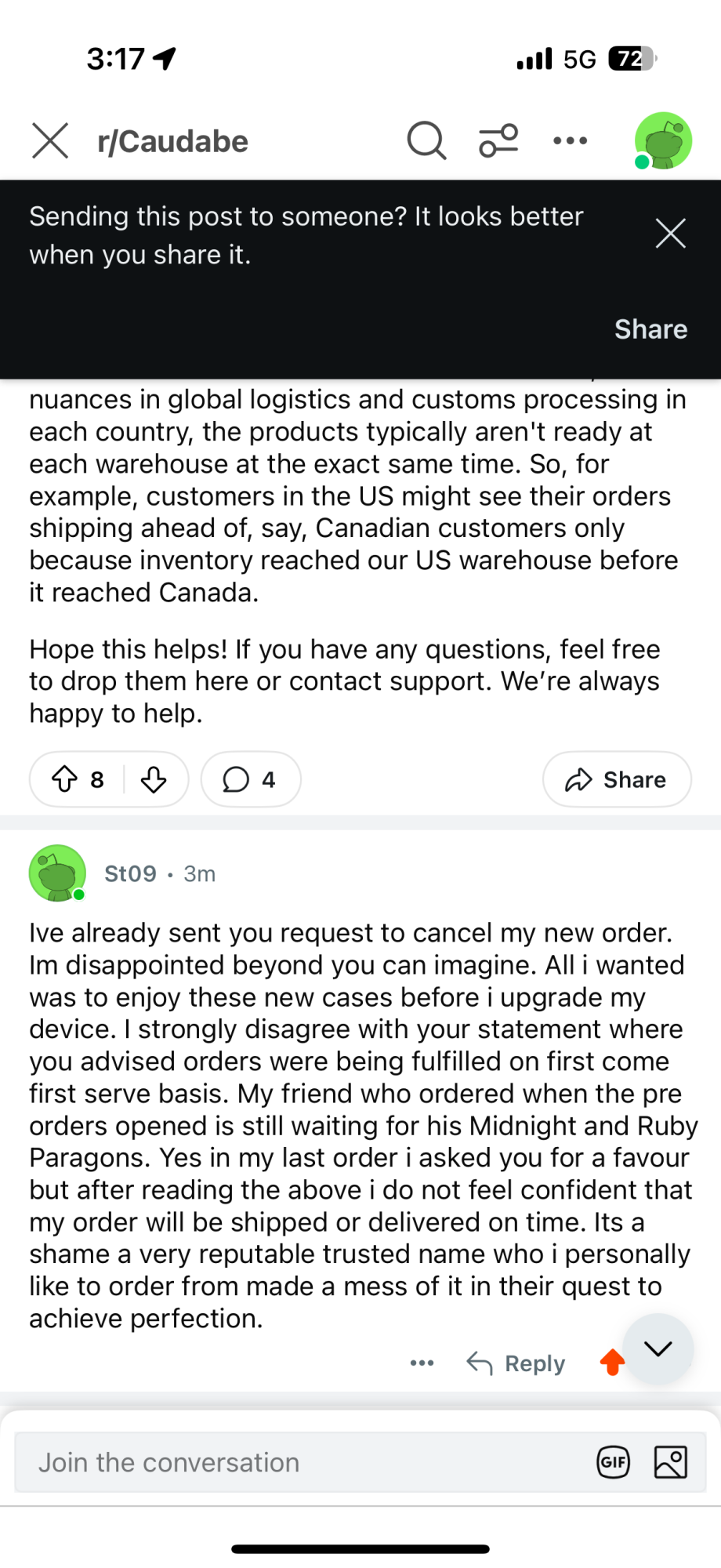
Task: Tap Share in the dark banner
Action: (650, 329)
